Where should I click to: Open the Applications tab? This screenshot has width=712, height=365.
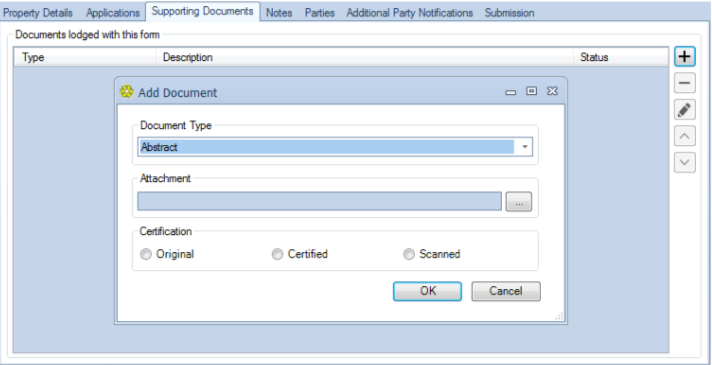click(x=113, y=13)
